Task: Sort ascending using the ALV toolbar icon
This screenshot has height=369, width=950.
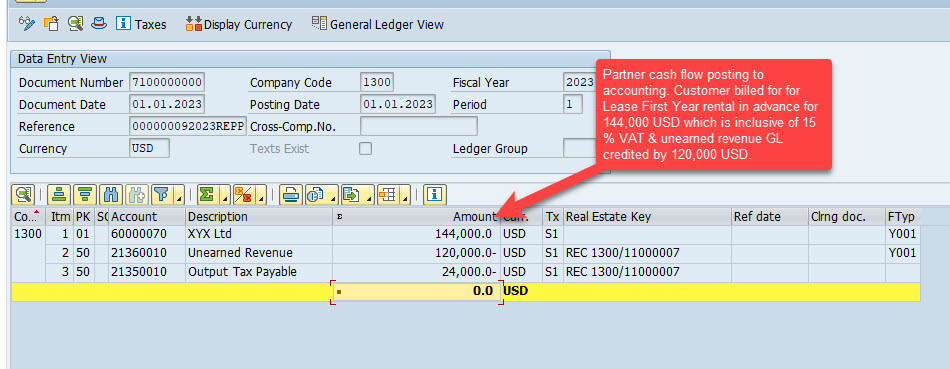Action: click(59, 194)
